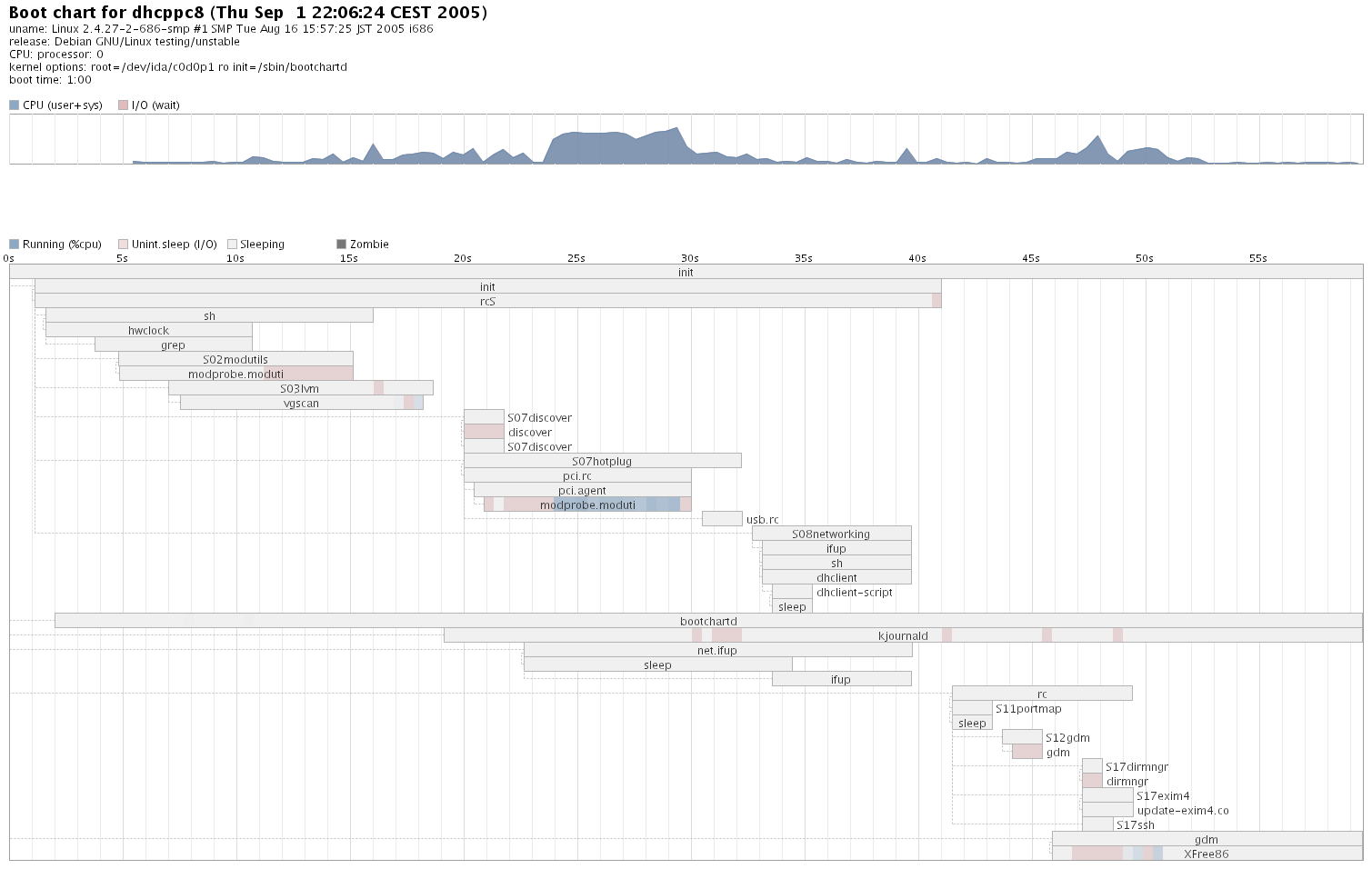This screenshot has height=869, width=1372.
Task: Click the hwclock process bar
Action: coord(148,330)
